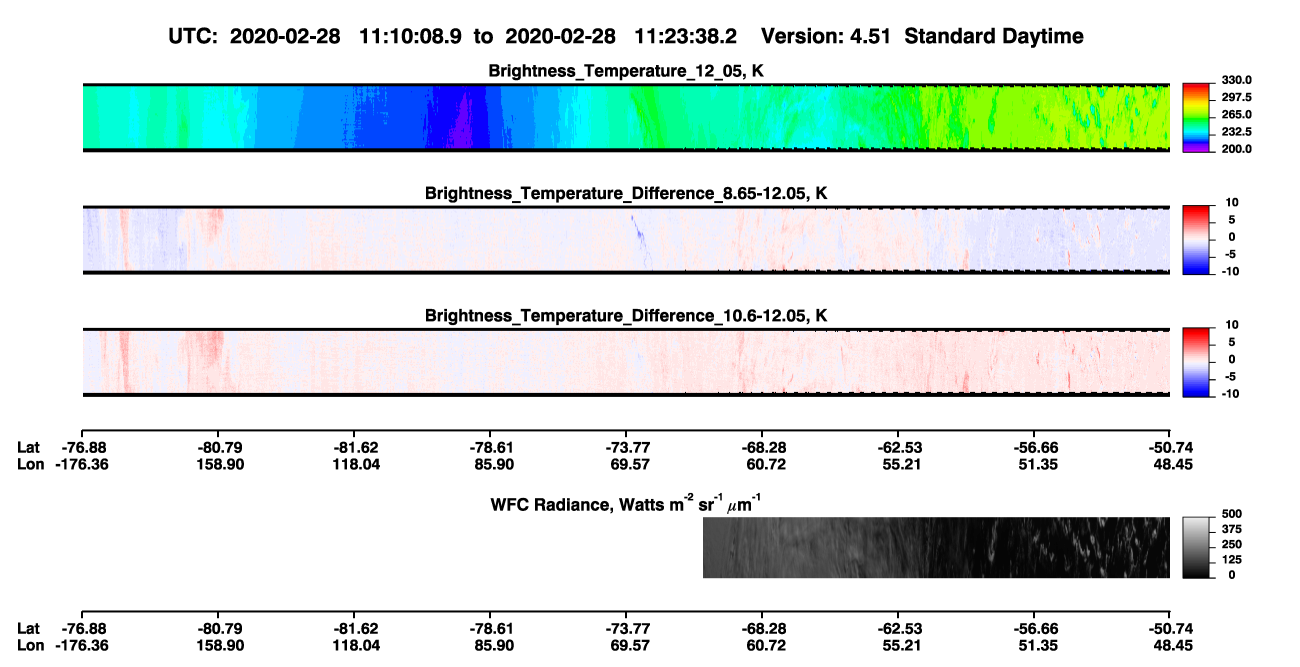The image size is (1300, 667).
Task: Click the -68.28 latitude tick on upper axis
Action: [x=762, y=447]
